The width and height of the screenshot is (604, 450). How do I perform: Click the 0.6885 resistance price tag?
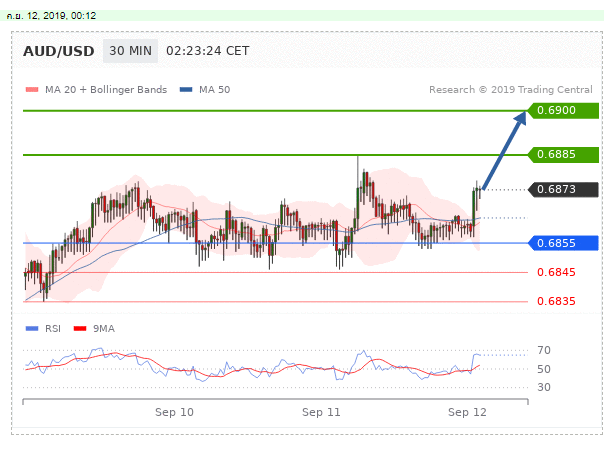564,154
